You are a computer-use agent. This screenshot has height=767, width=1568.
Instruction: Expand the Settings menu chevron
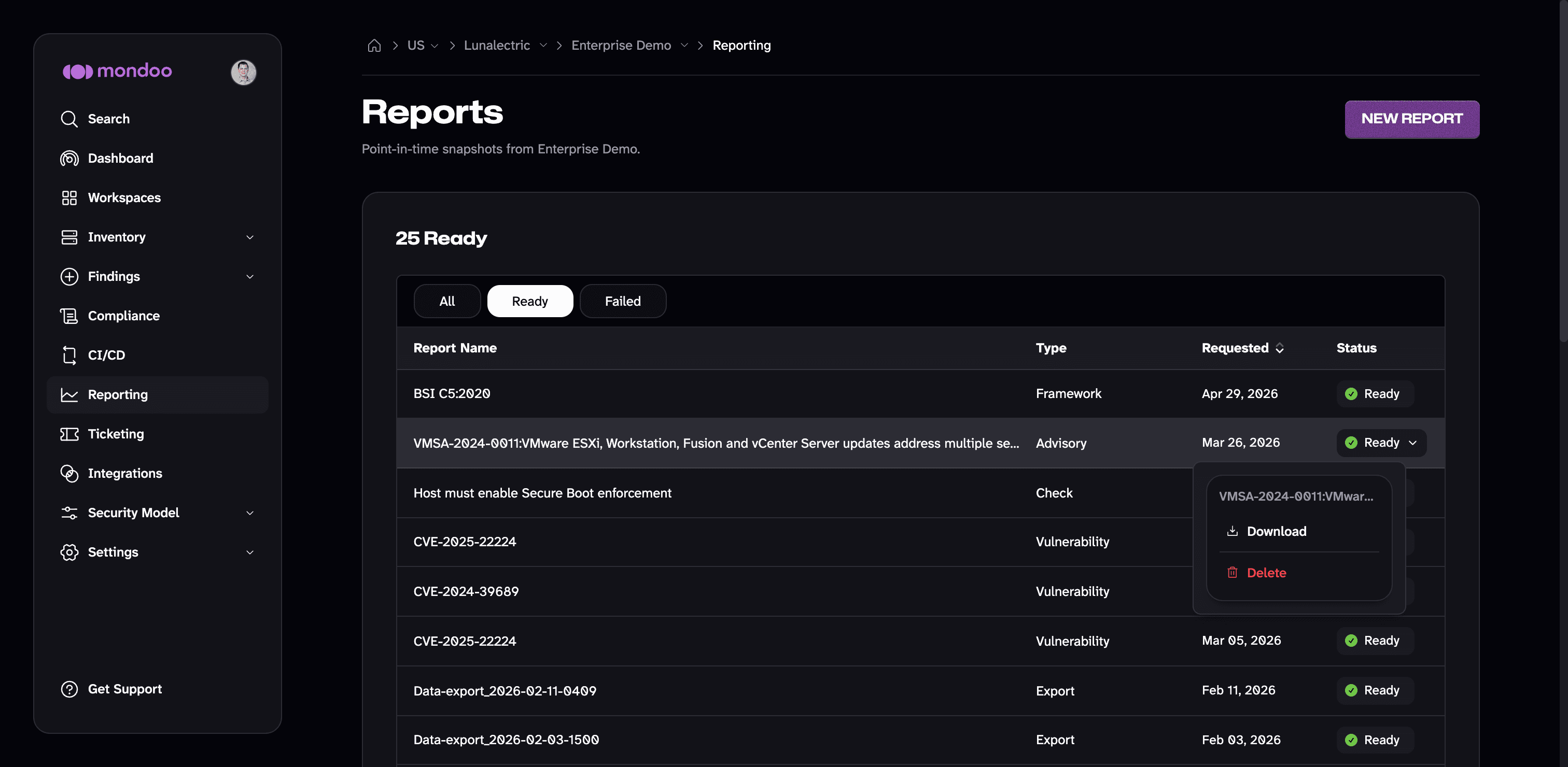(x=249, y=552)
